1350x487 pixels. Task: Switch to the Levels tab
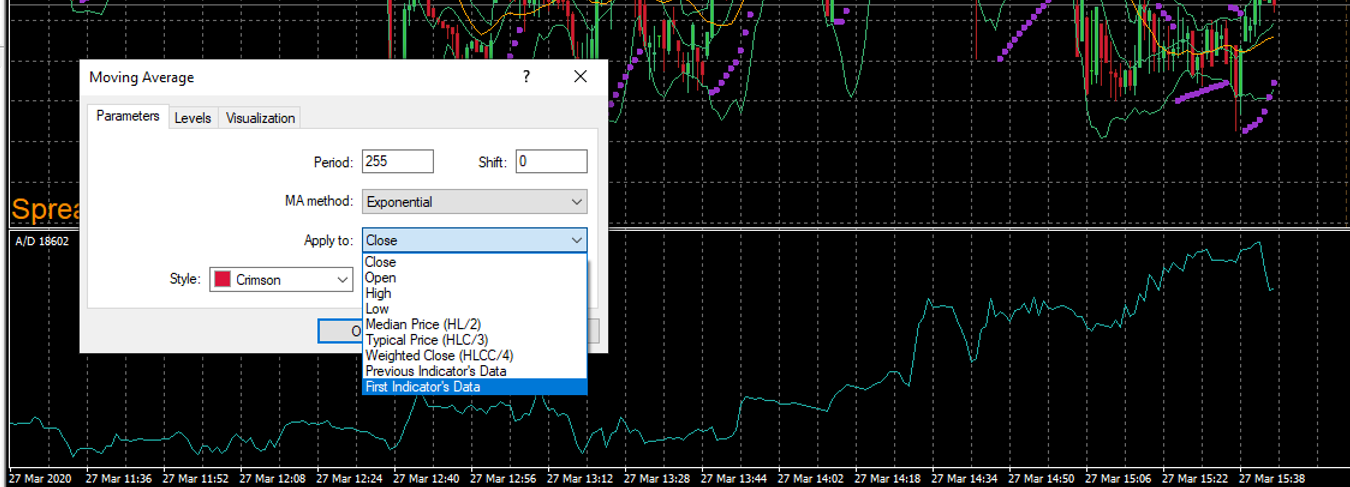click(x=193, y=118)
